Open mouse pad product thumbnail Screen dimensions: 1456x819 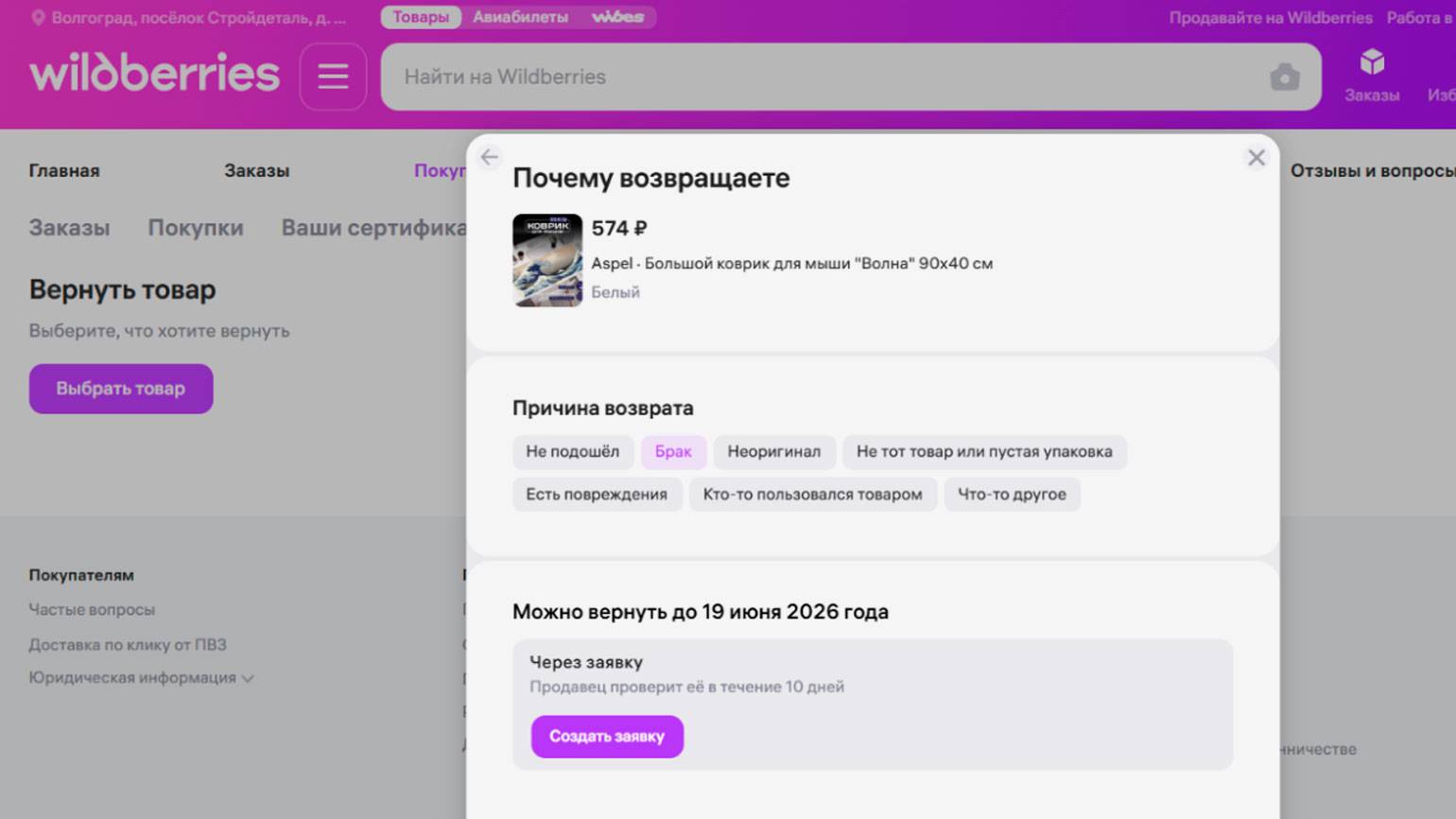pyautogui.click(x=547, y=260)
